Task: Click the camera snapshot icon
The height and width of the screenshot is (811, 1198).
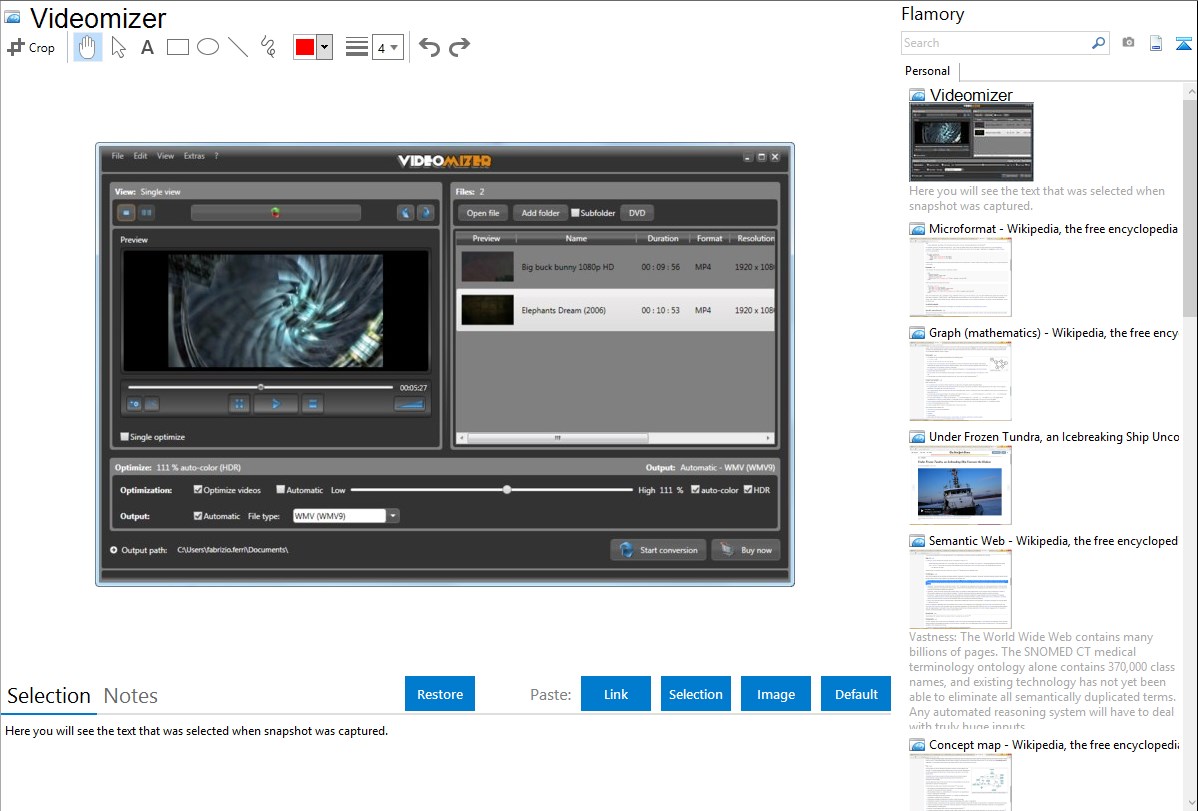Action: click(1128, 43)
